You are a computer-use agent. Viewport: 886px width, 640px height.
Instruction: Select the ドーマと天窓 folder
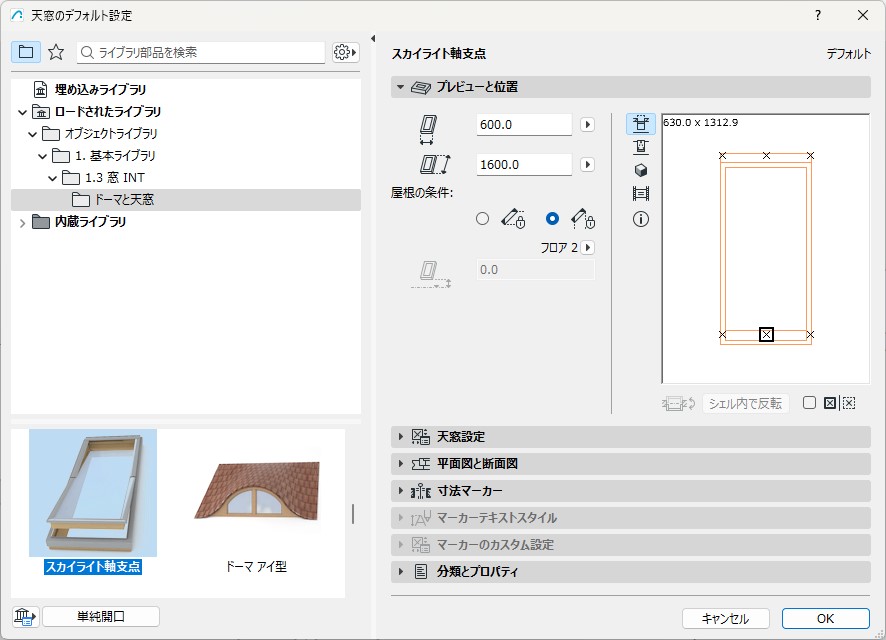click(124, 200)
